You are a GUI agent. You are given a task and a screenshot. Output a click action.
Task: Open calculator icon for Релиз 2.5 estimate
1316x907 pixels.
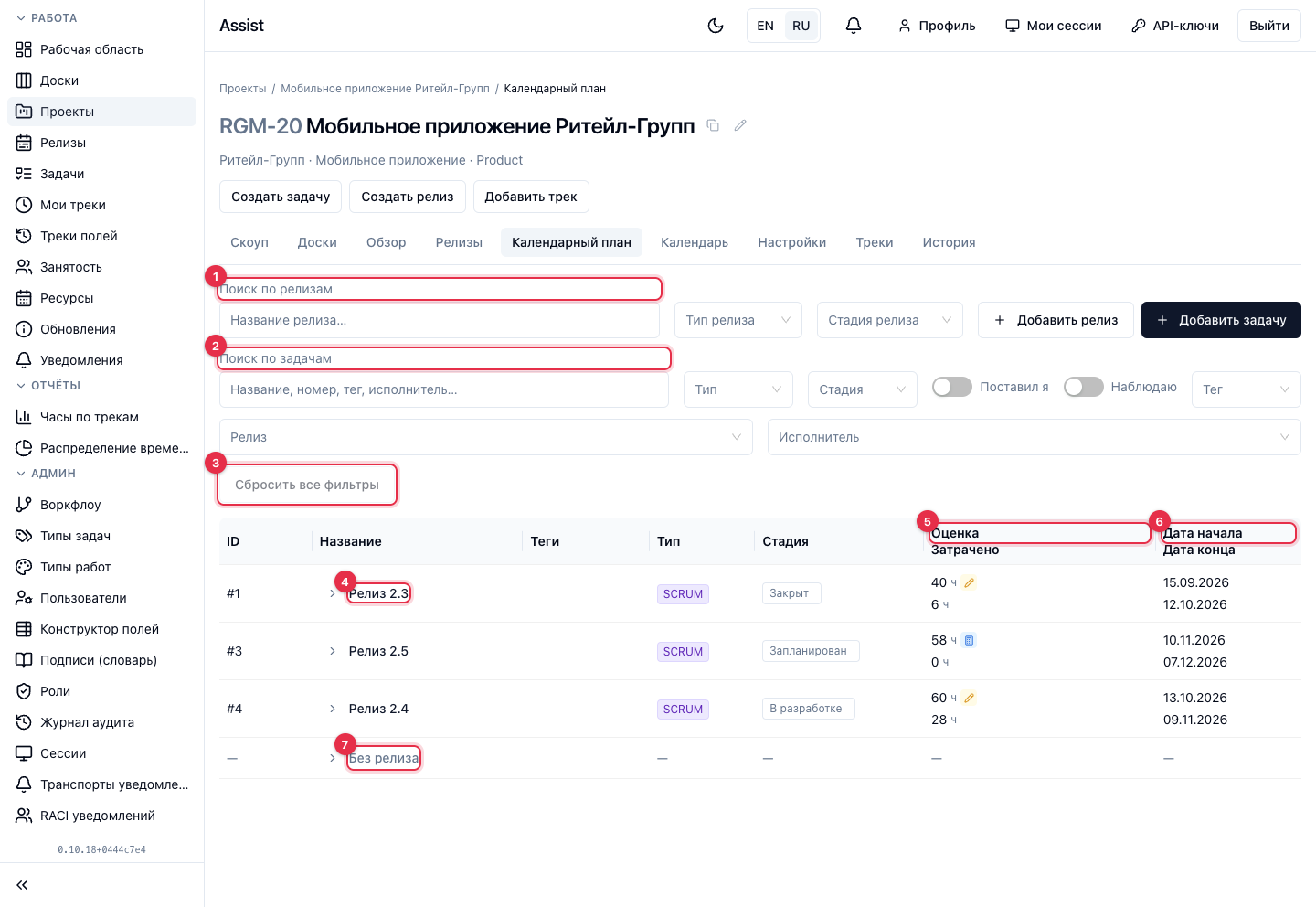(x=970, y=640)
